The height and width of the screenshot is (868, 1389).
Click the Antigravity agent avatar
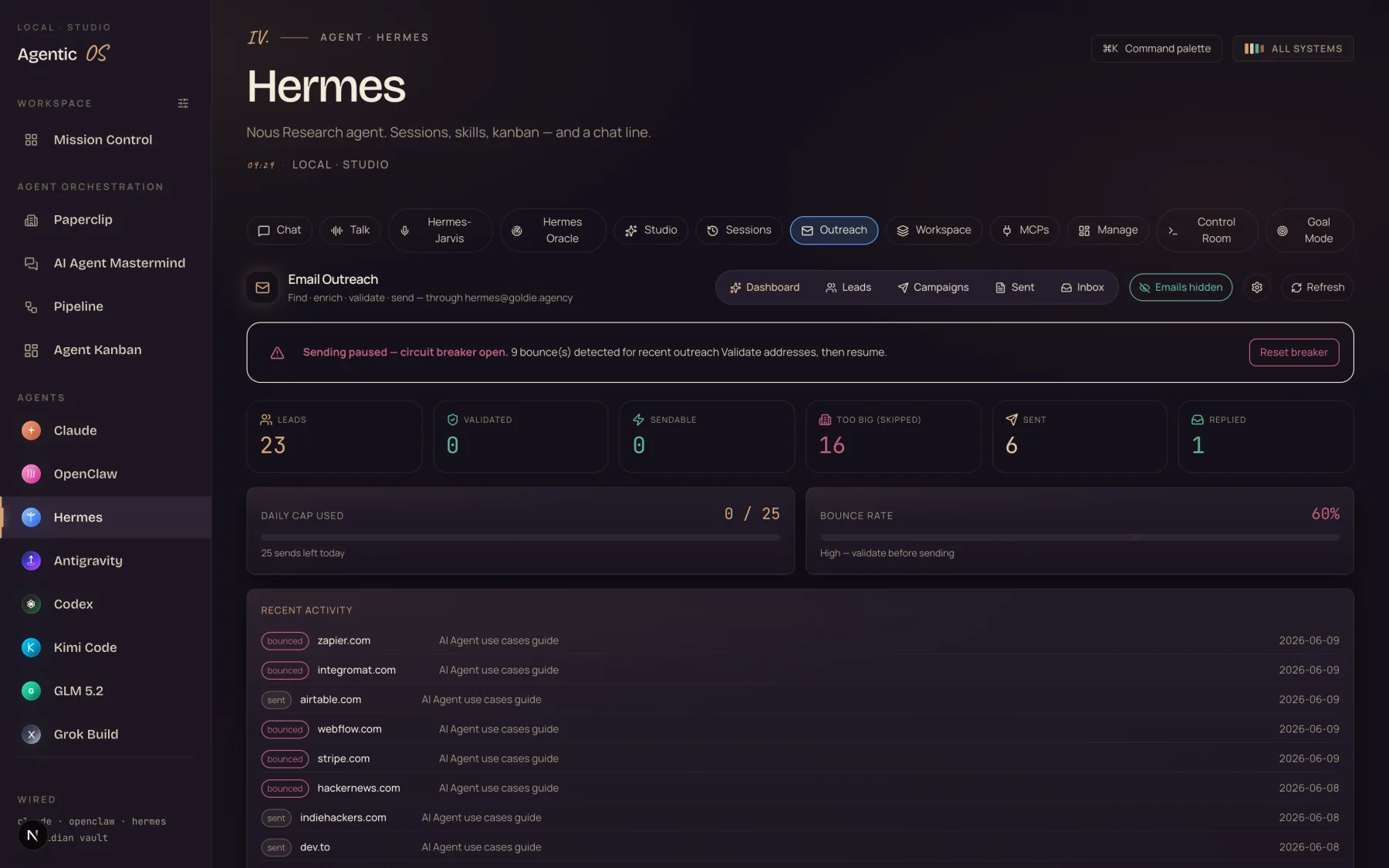point(31,561)
